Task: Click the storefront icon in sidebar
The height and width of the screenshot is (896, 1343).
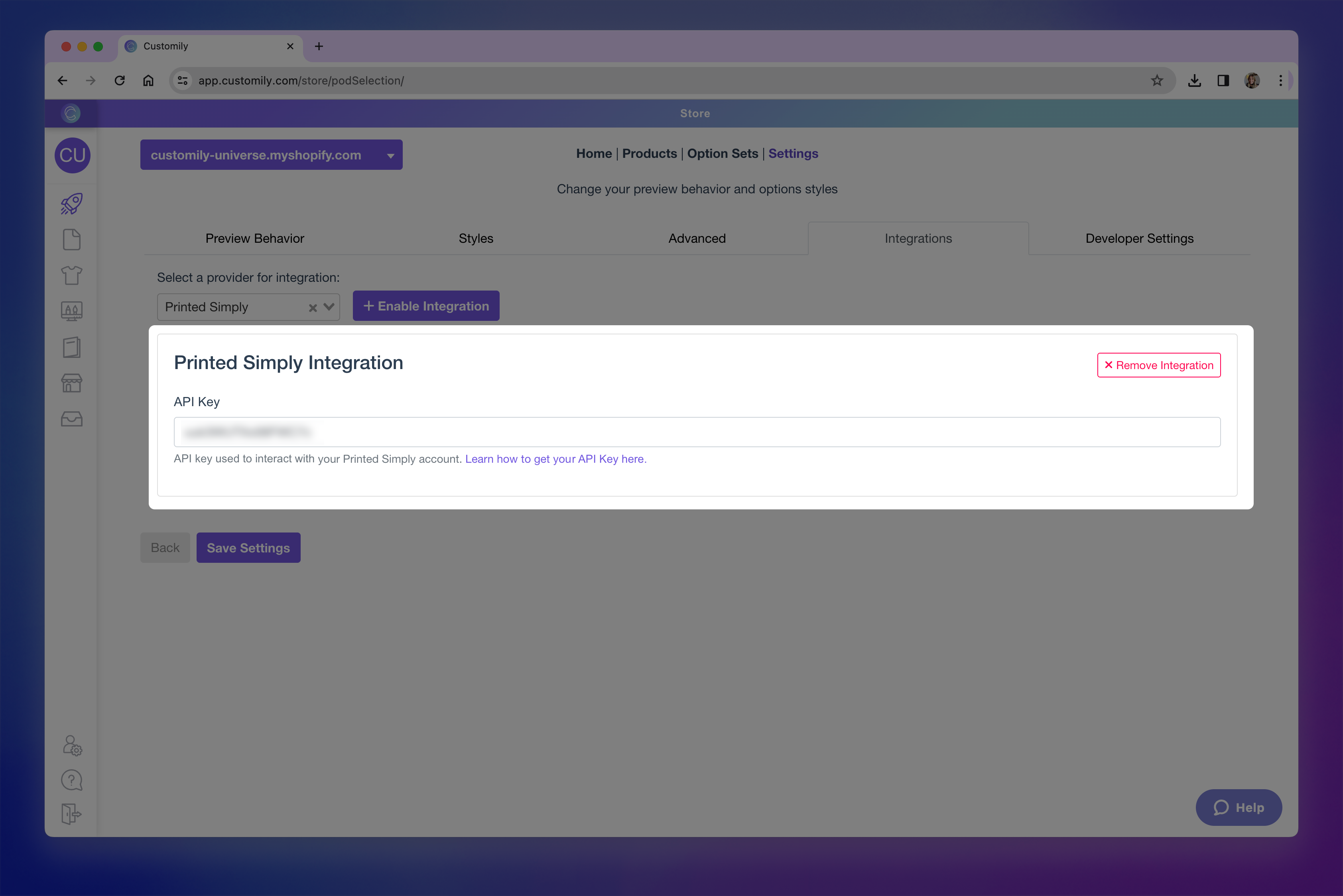Action: click(x=71, y=383)
